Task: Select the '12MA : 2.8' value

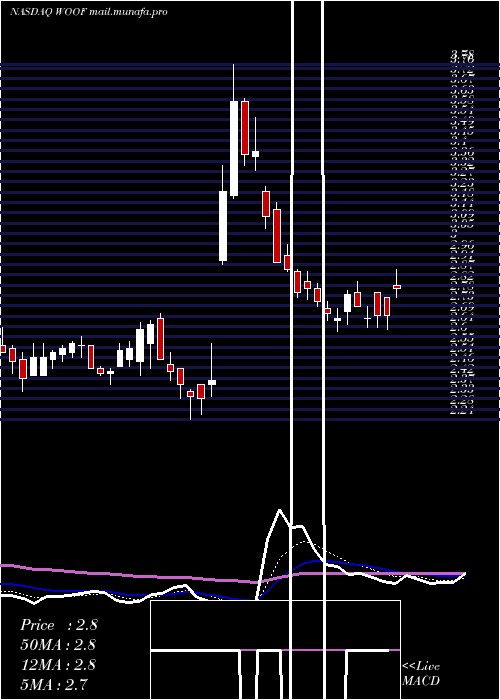Action: tap(58, 665)
